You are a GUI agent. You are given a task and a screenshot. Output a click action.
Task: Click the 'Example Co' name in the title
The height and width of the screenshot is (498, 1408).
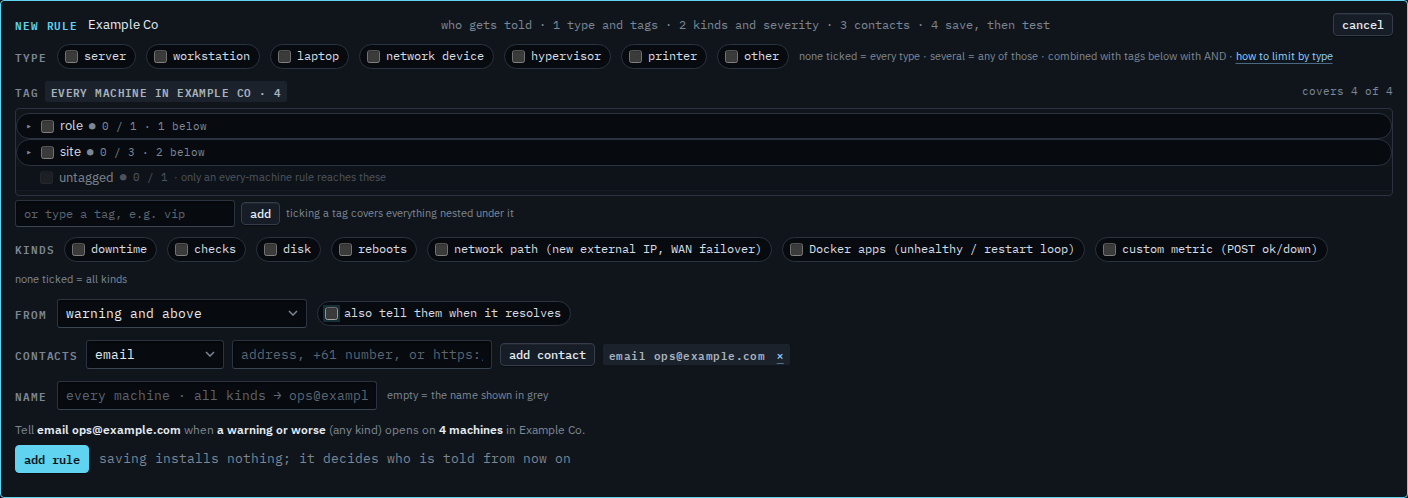pyautogui.click(x=123, y=25)
